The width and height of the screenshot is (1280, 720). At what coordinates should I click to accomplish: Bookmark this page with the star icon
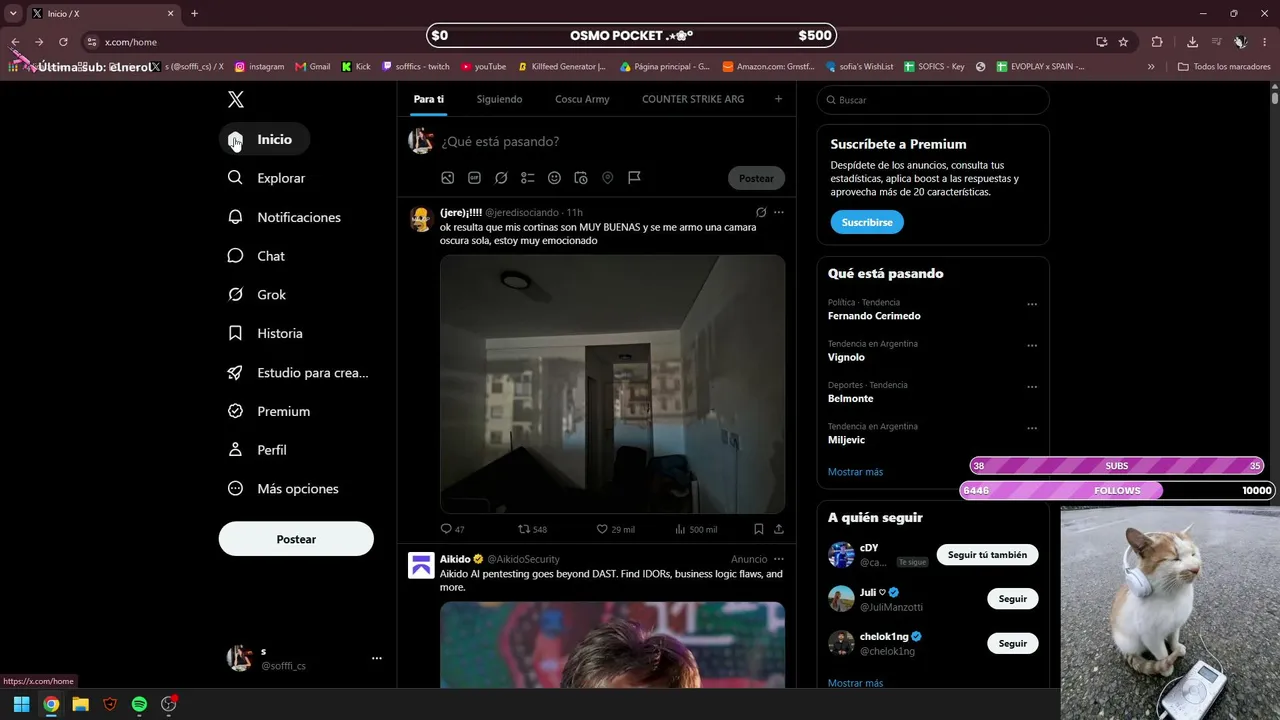1123,42
